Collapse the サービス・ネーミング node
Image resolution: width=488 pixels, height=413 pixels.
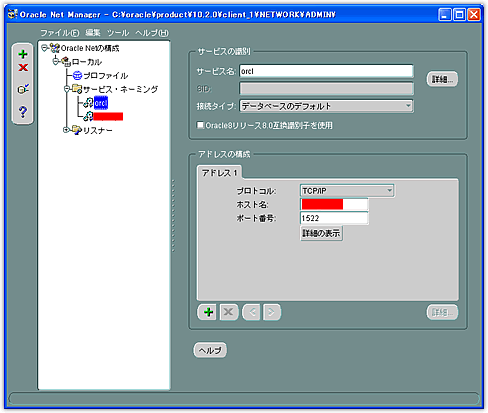pos(67,89)
